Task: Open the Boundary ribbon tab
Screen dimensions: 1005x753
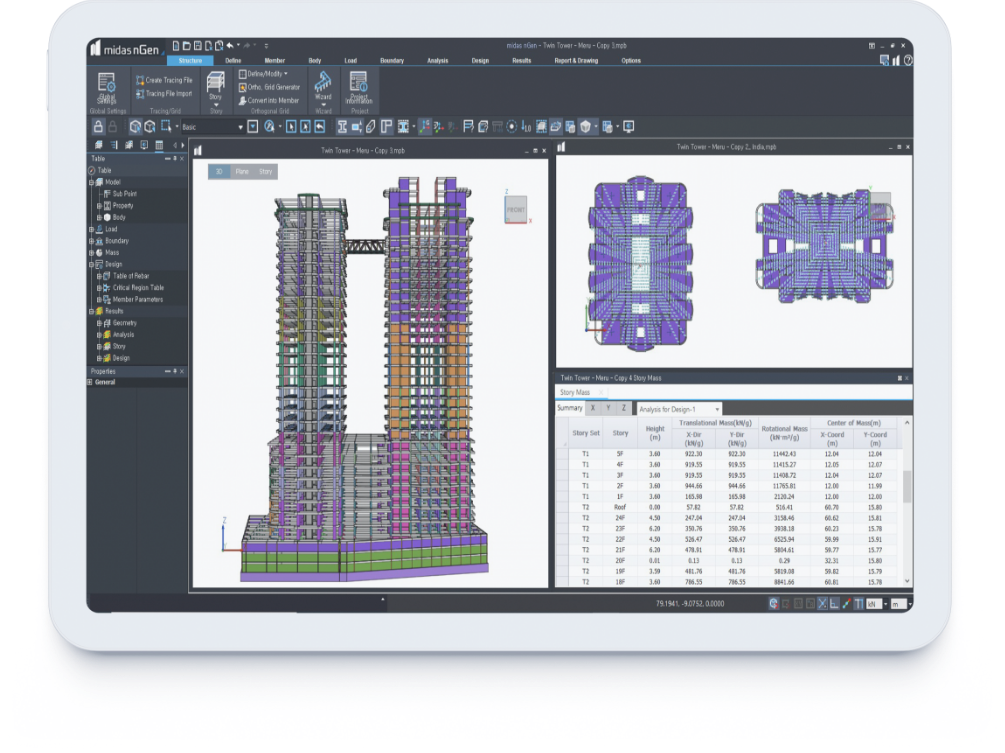Action: coord(392,60)
